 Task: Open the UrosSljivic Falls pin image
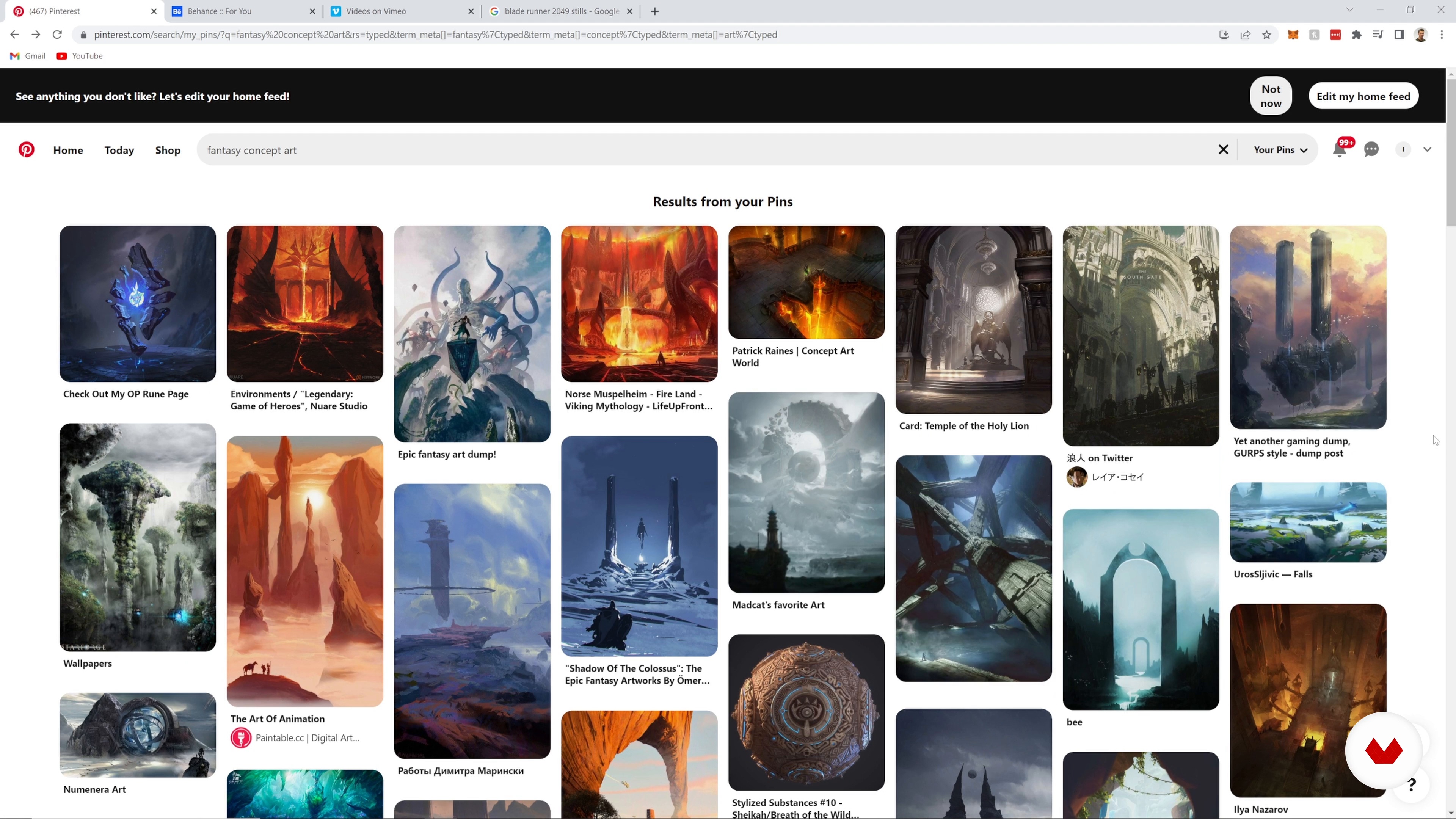[x=1308, y=522]
